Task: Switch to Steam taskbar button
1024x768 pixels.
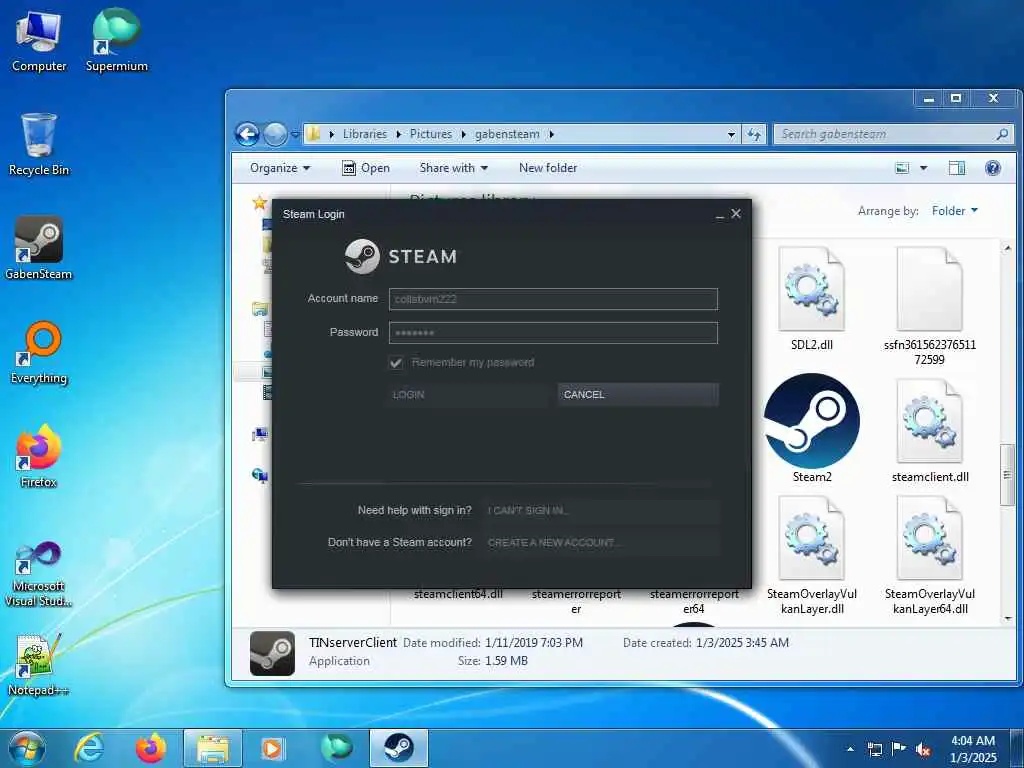Action: 398,748
